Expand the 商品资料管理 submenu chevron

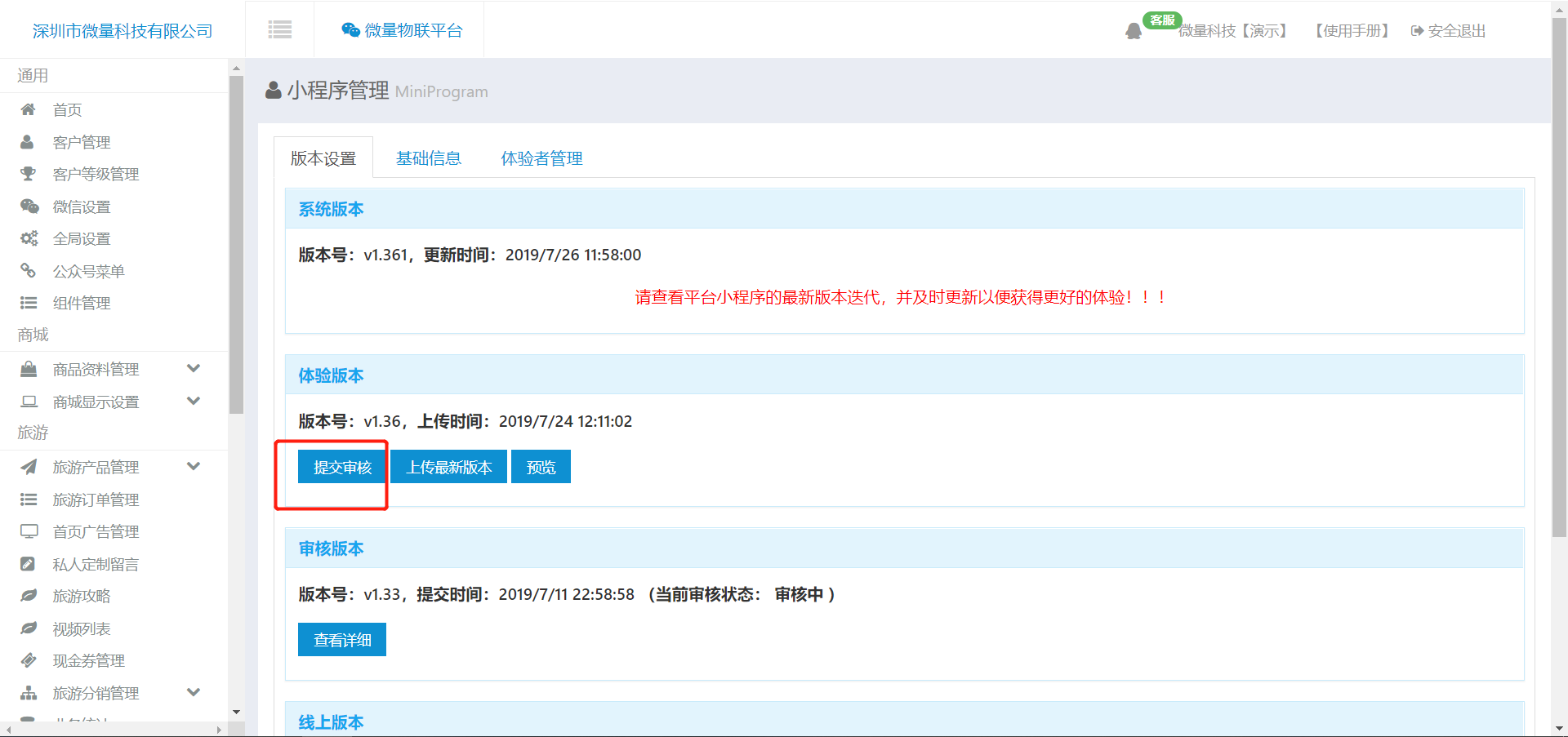click(x=194, y=368)
